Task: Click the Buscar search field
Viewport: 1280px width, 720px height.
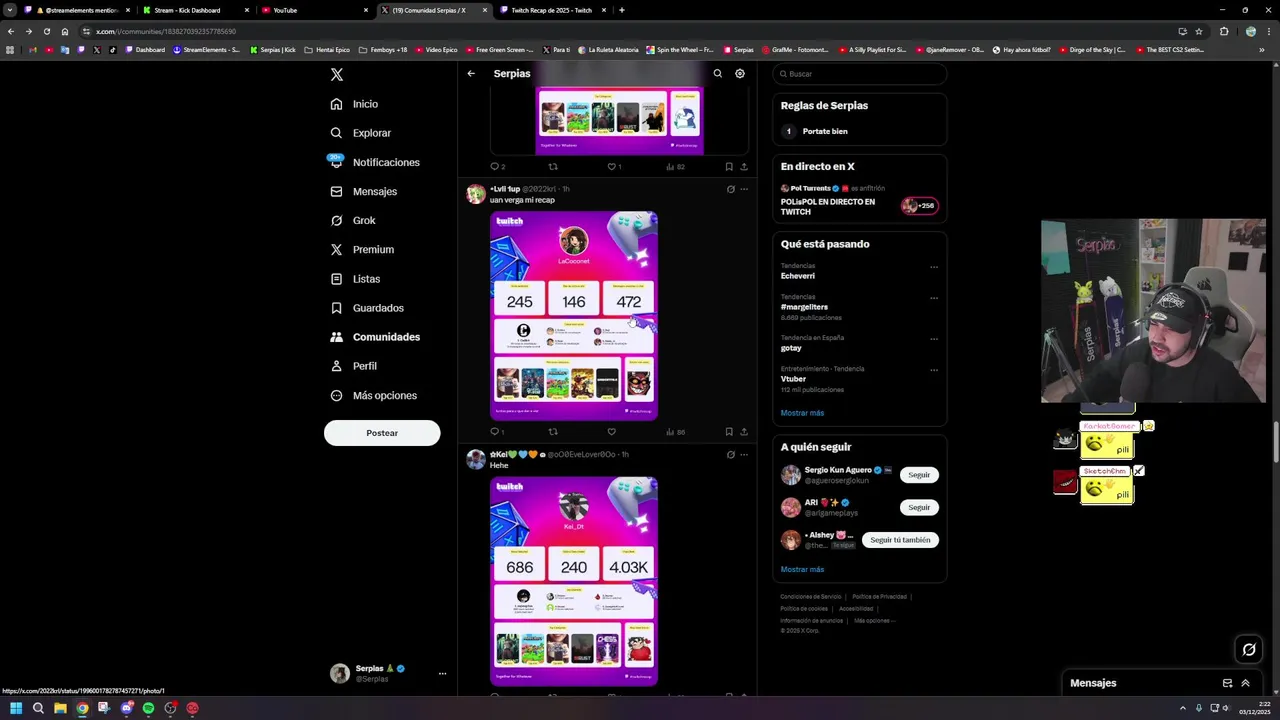Action: click(x=860, y=74)
